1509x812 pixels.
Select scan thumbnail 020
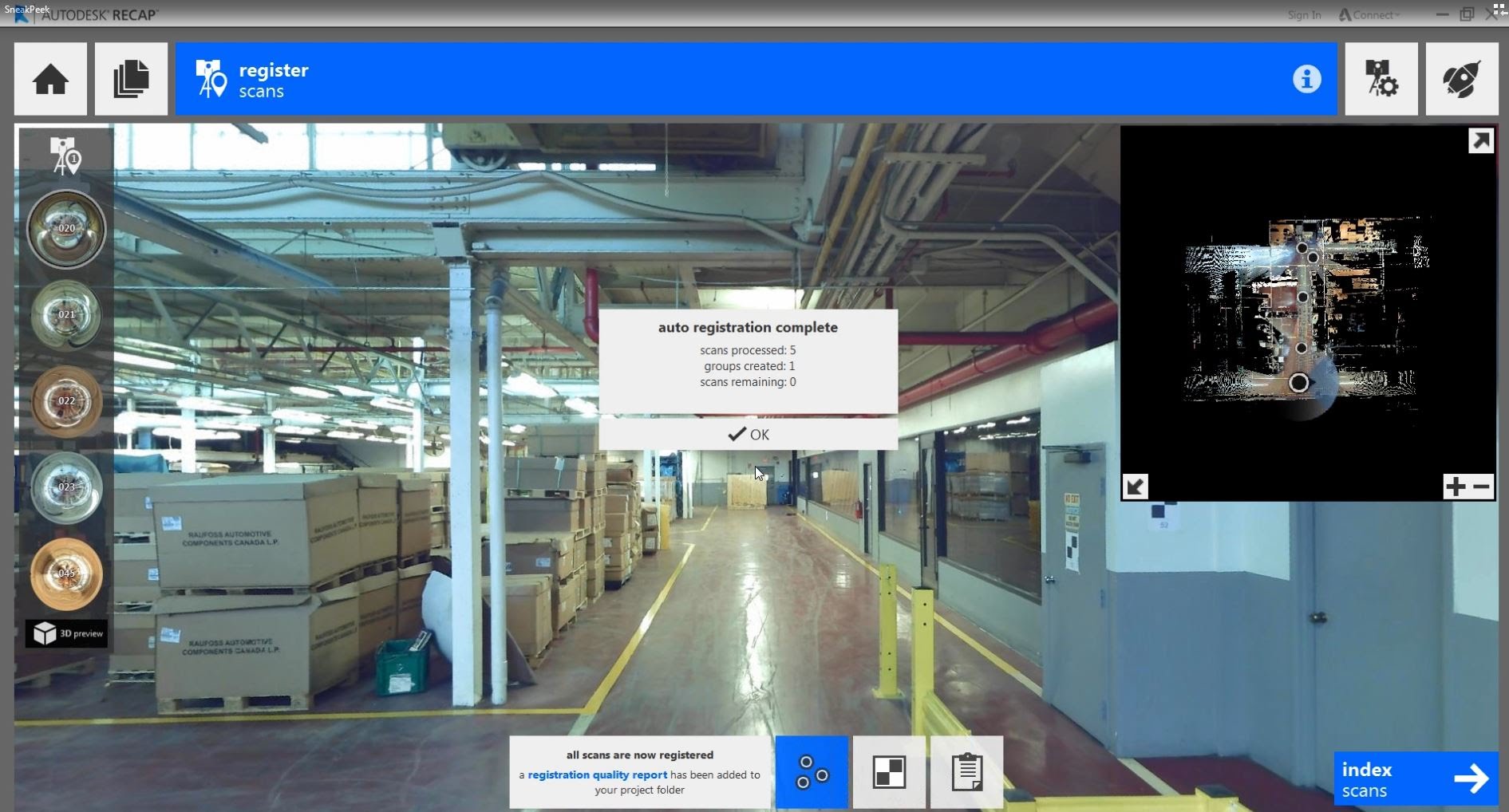click(66, 229)
